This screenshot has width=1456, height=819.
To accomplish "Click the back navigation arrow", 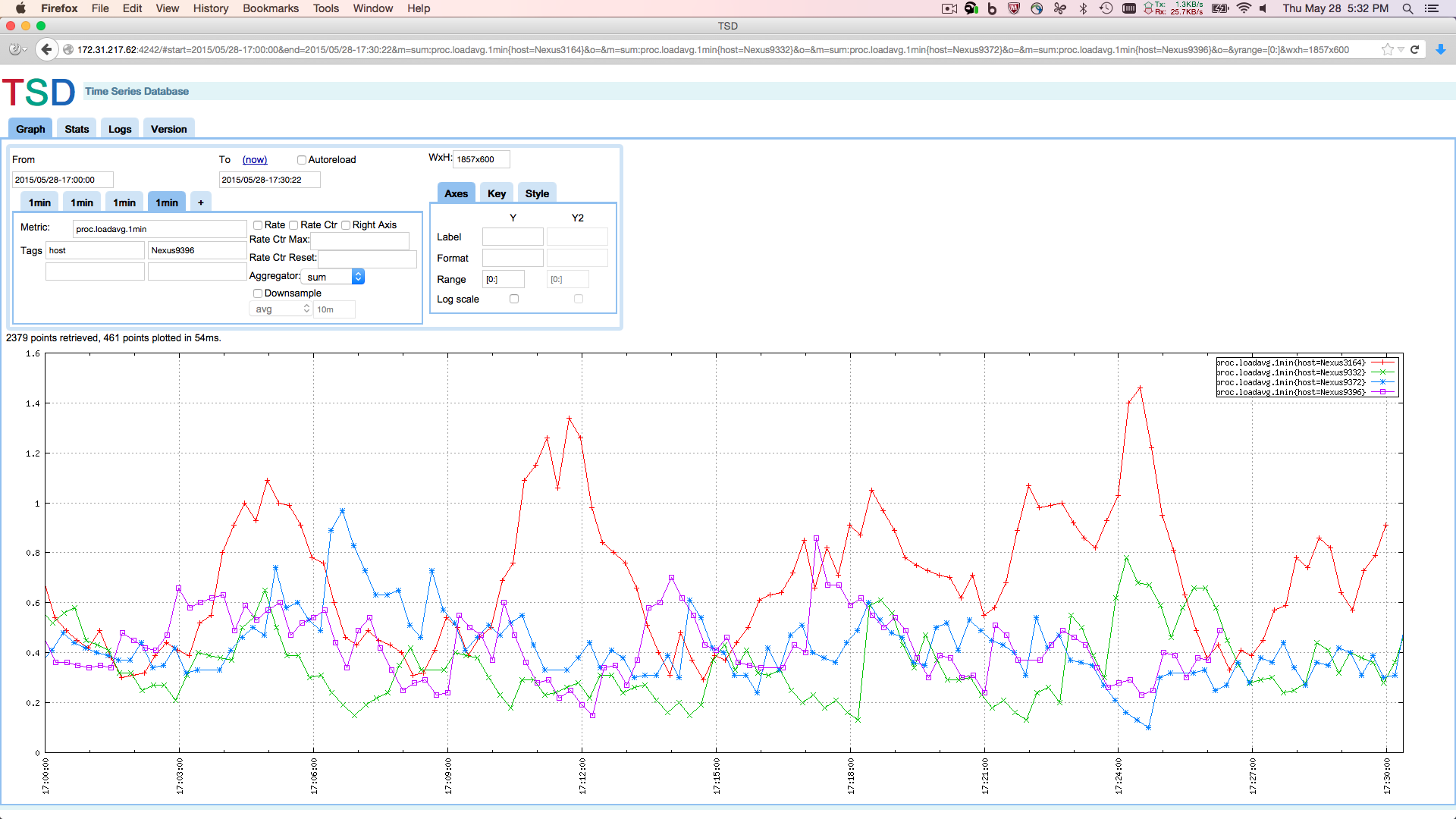I will (46, 49).
